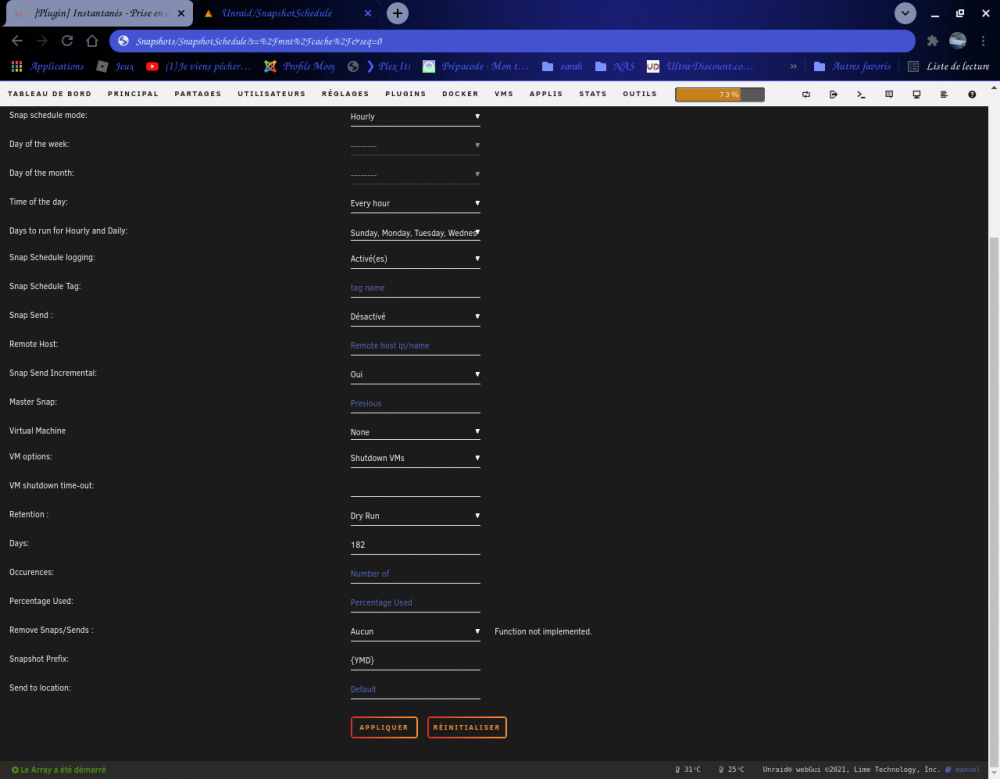The height and width of the screenshot is (779, 1000).
Task: Open the Applications bookmark grid icon
Action: point(17,66)
